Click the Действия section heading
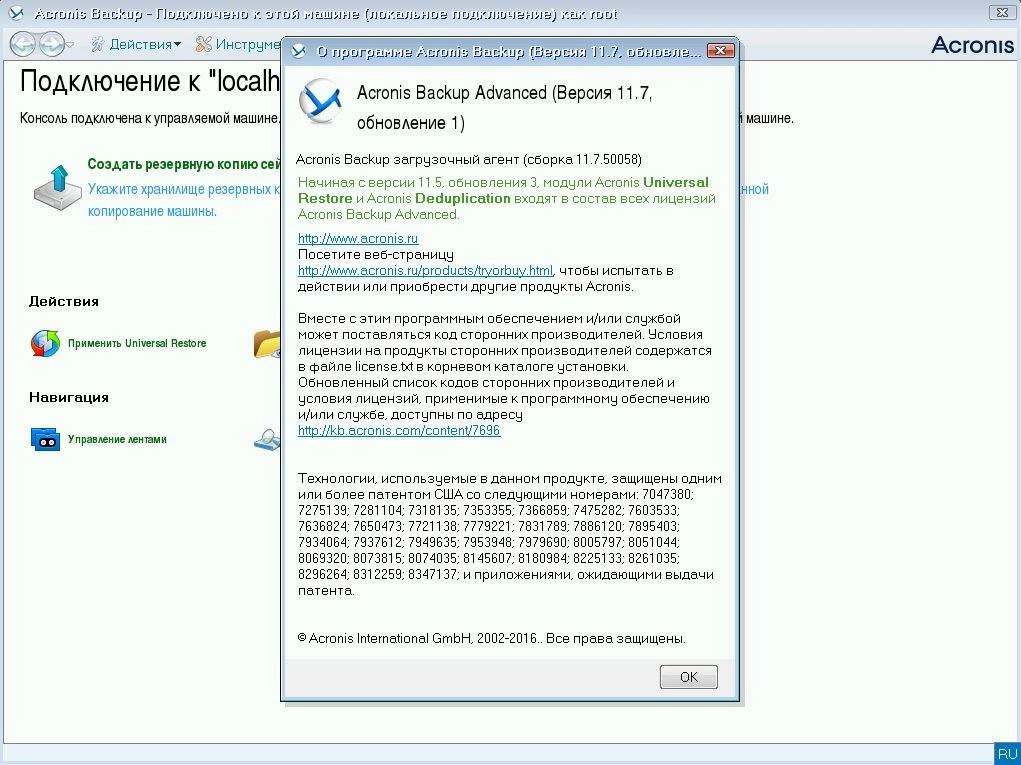Image resolution: width=1021 pixels, height=765 pixels. click(64, 301)
